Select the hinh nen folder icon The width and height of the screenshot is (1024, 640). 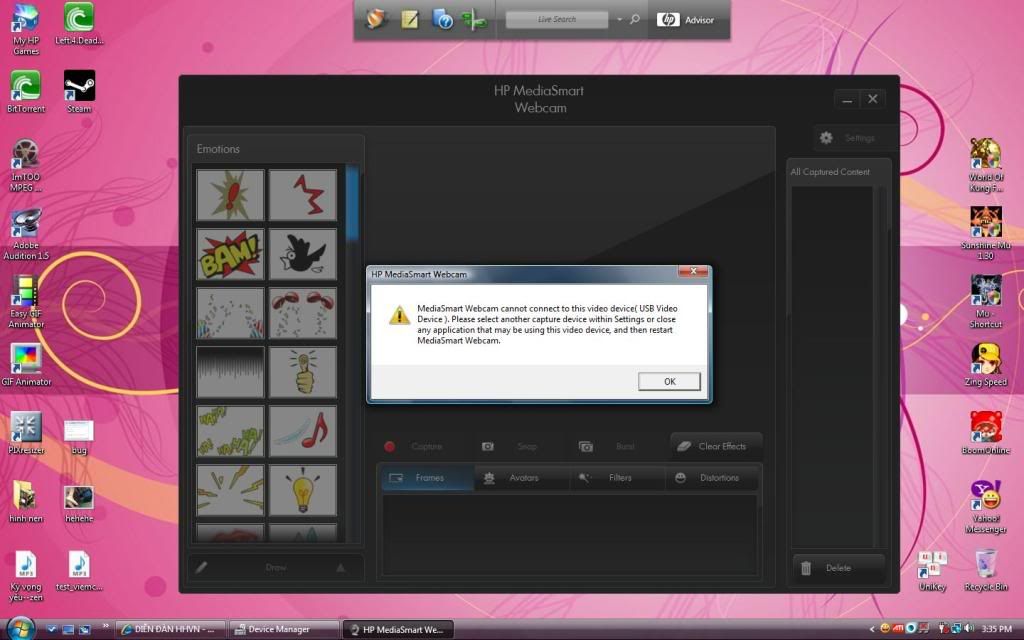[x=25, y=502]
